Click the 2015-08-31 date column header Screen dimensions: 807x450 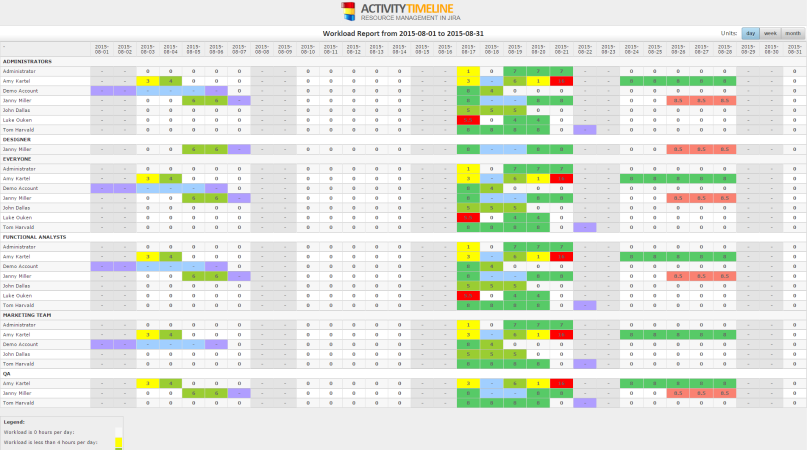(x=794, y=48)
